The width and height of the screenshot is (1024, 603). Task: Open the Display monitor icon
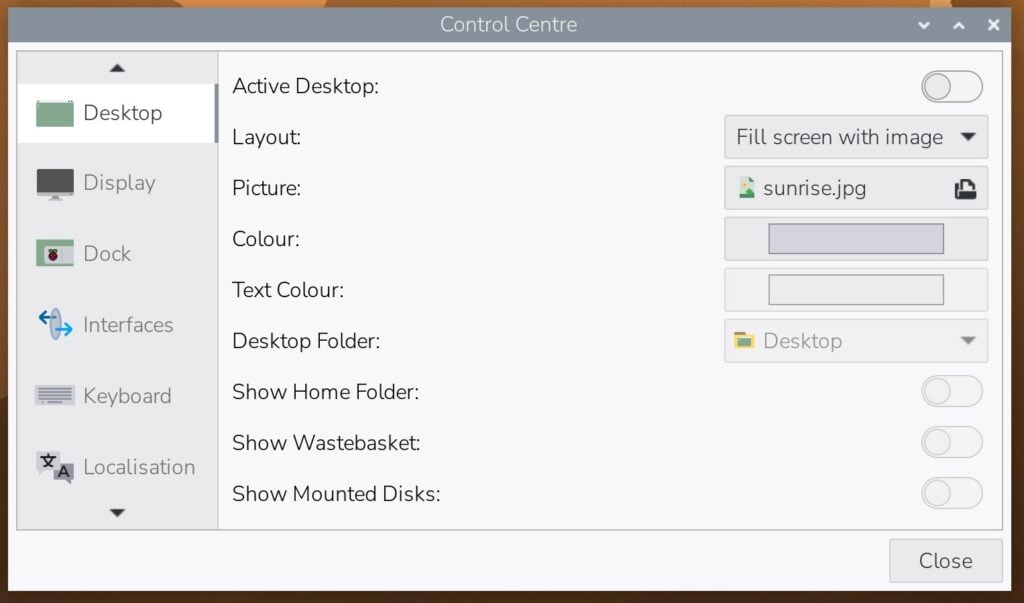55,184
